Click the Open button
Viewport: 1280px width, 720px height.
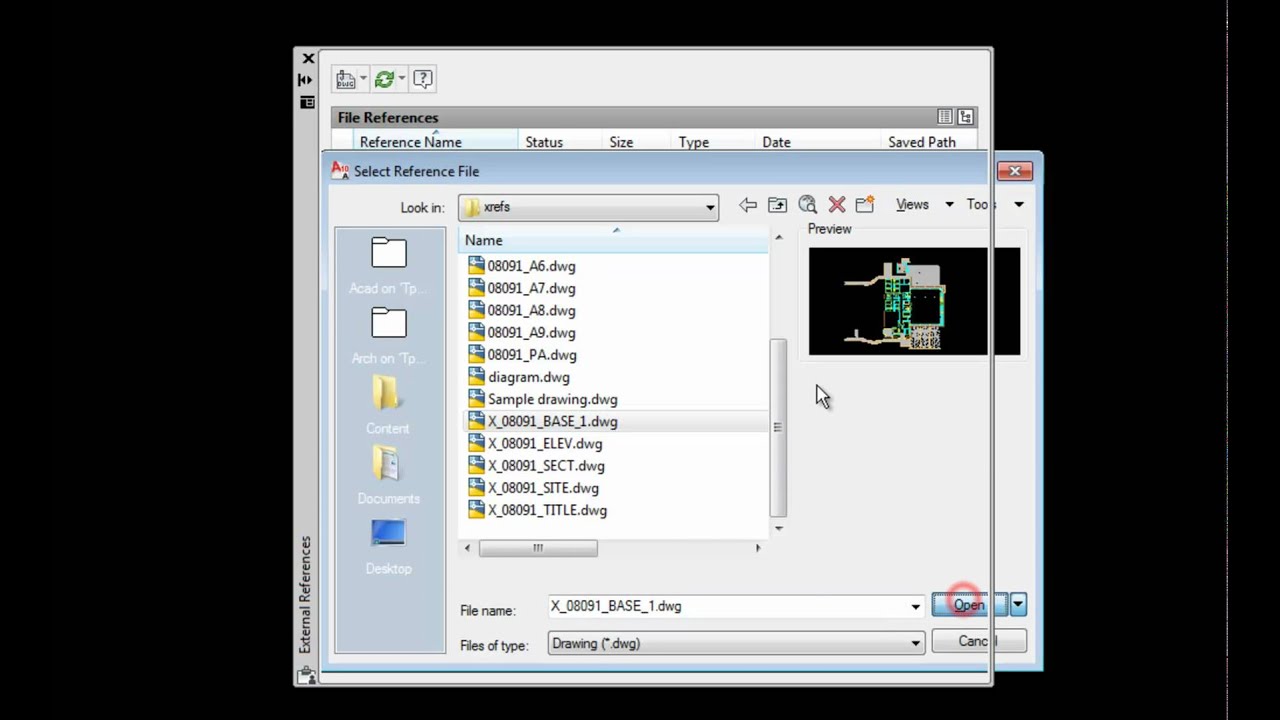coord(969,605)
